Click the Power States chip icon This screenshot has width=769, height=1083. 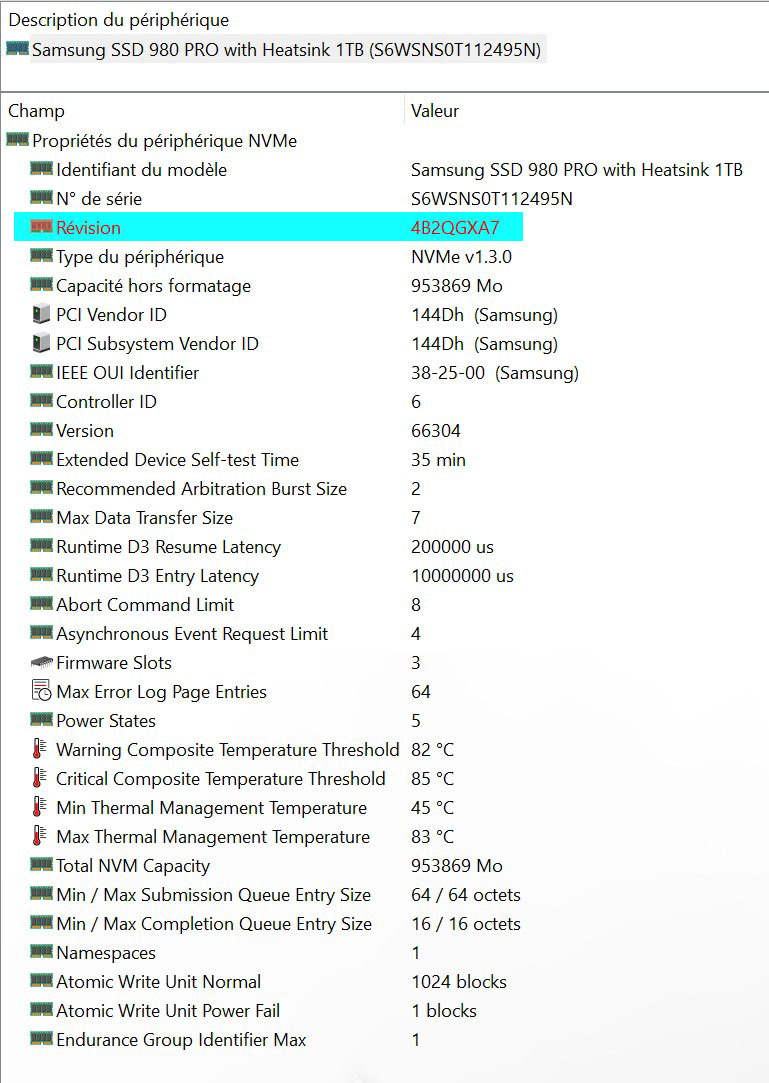41,720
